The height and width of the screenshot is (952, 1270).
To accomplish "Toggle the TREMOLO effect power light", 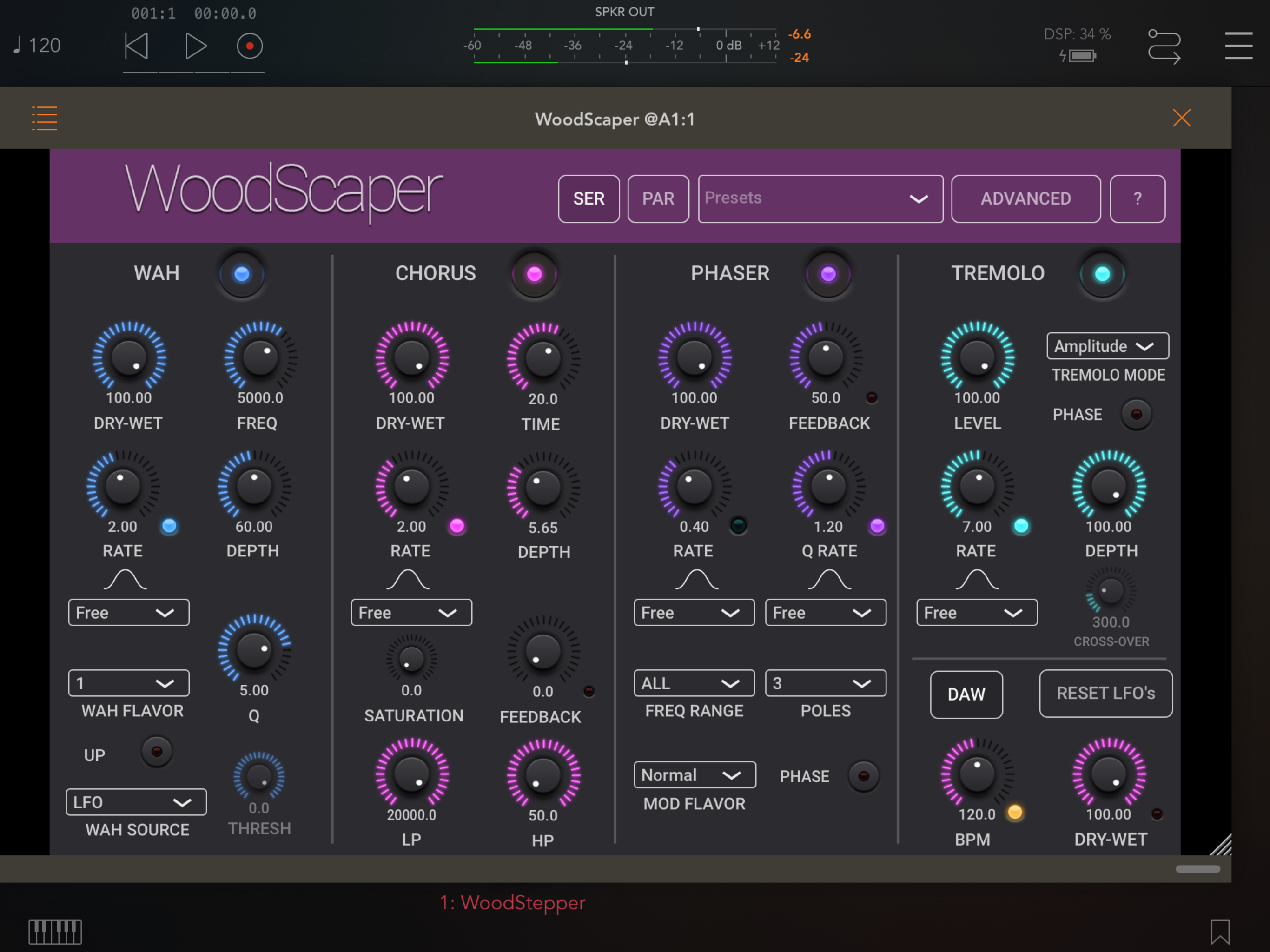I will coord(1102,274).
